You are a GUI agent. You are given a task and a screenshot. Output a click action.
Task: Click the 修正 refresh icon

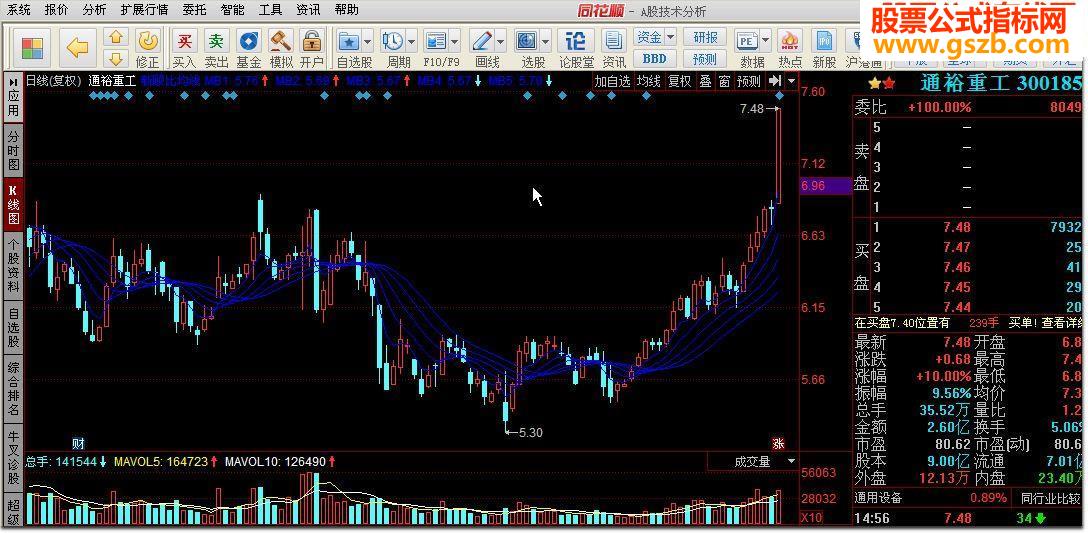[x=147, y=41]
